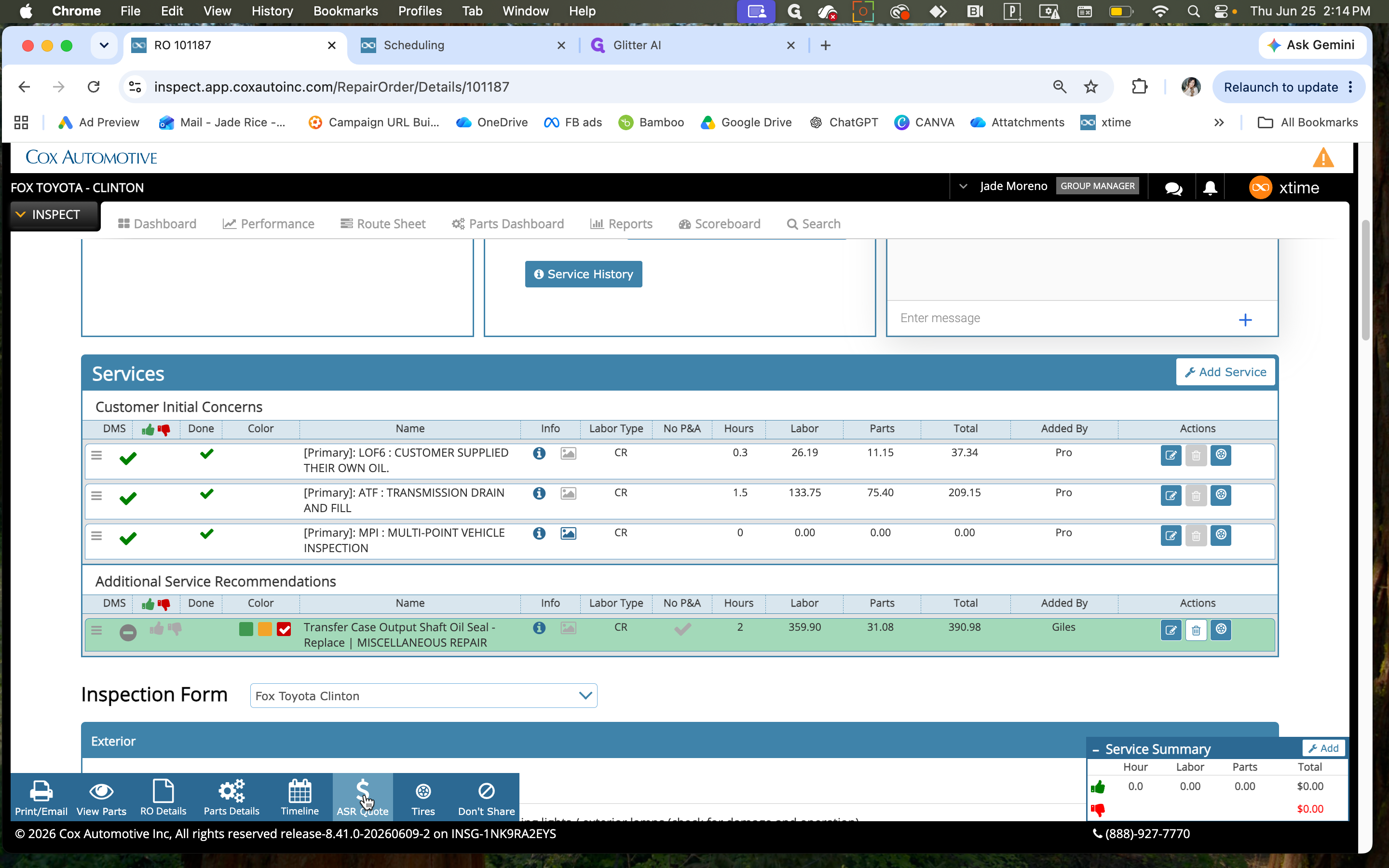Edit Transfer Case Oil Seal recommendation

pos(1171,630)
